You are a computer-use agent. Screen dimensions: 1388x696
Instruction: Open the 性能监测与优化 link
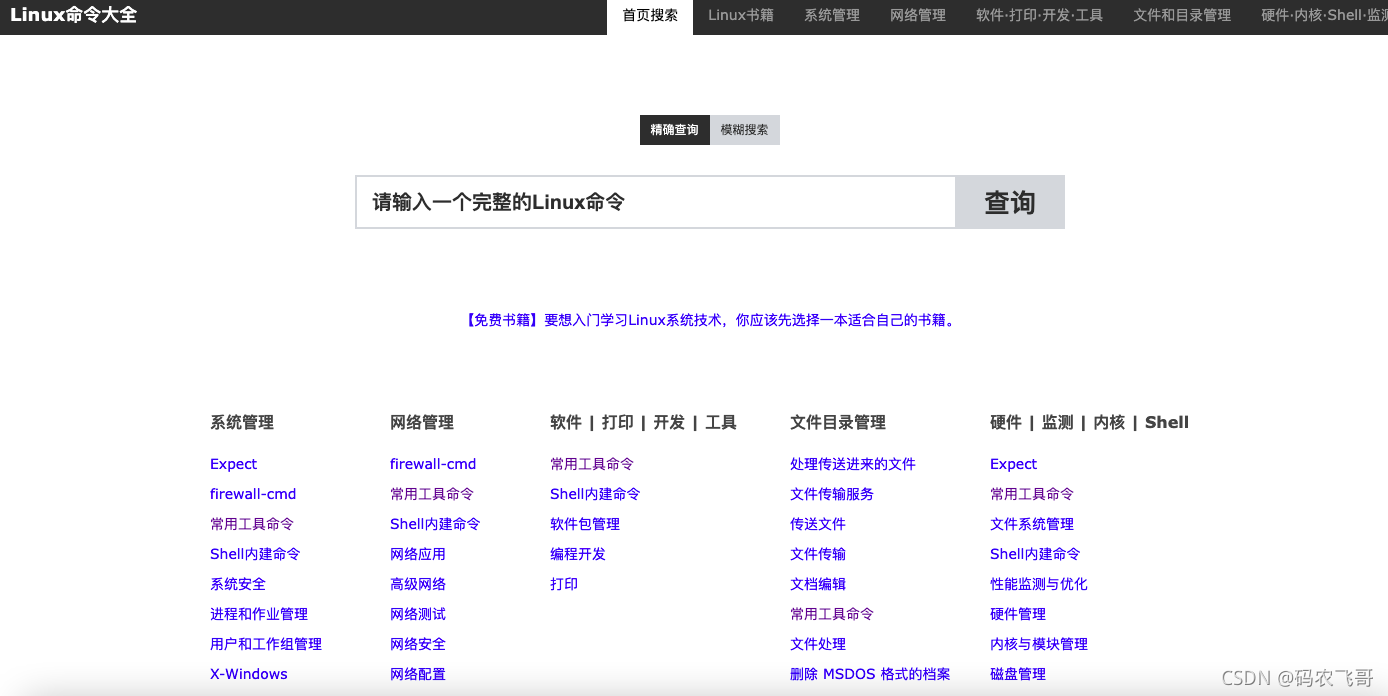pos(1039,584)
